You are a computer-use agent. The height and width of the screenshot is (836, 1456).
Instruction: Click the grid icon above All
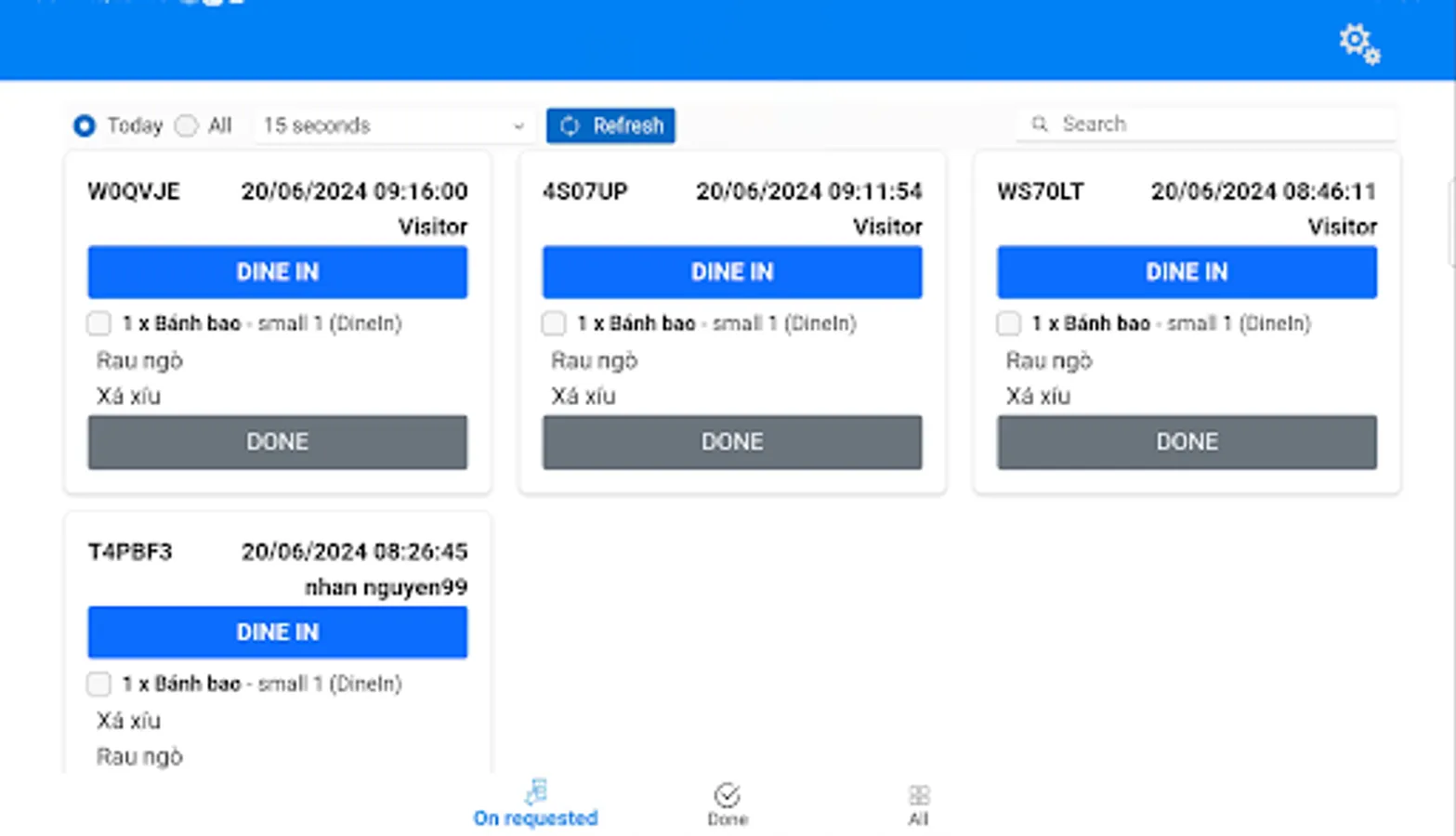(x=918, y=793)
